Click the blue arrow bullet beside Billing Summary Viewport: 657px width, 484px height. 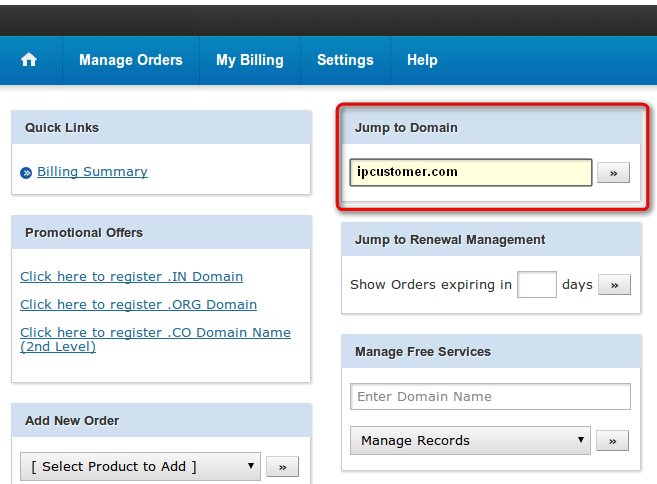click(x=26, y=173)
